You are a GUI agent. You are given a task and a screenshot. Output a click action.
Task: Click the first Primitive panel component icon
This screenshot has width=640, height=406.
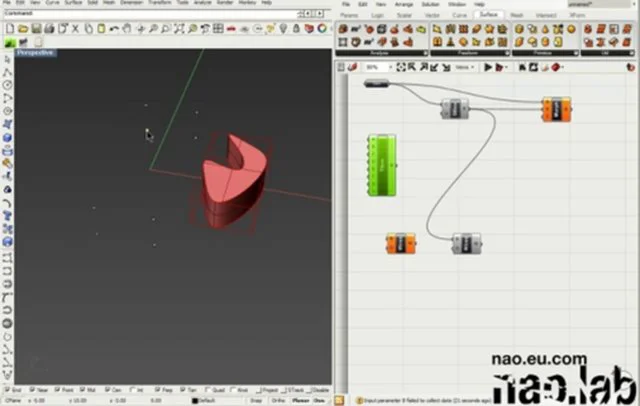coord(519,29)
